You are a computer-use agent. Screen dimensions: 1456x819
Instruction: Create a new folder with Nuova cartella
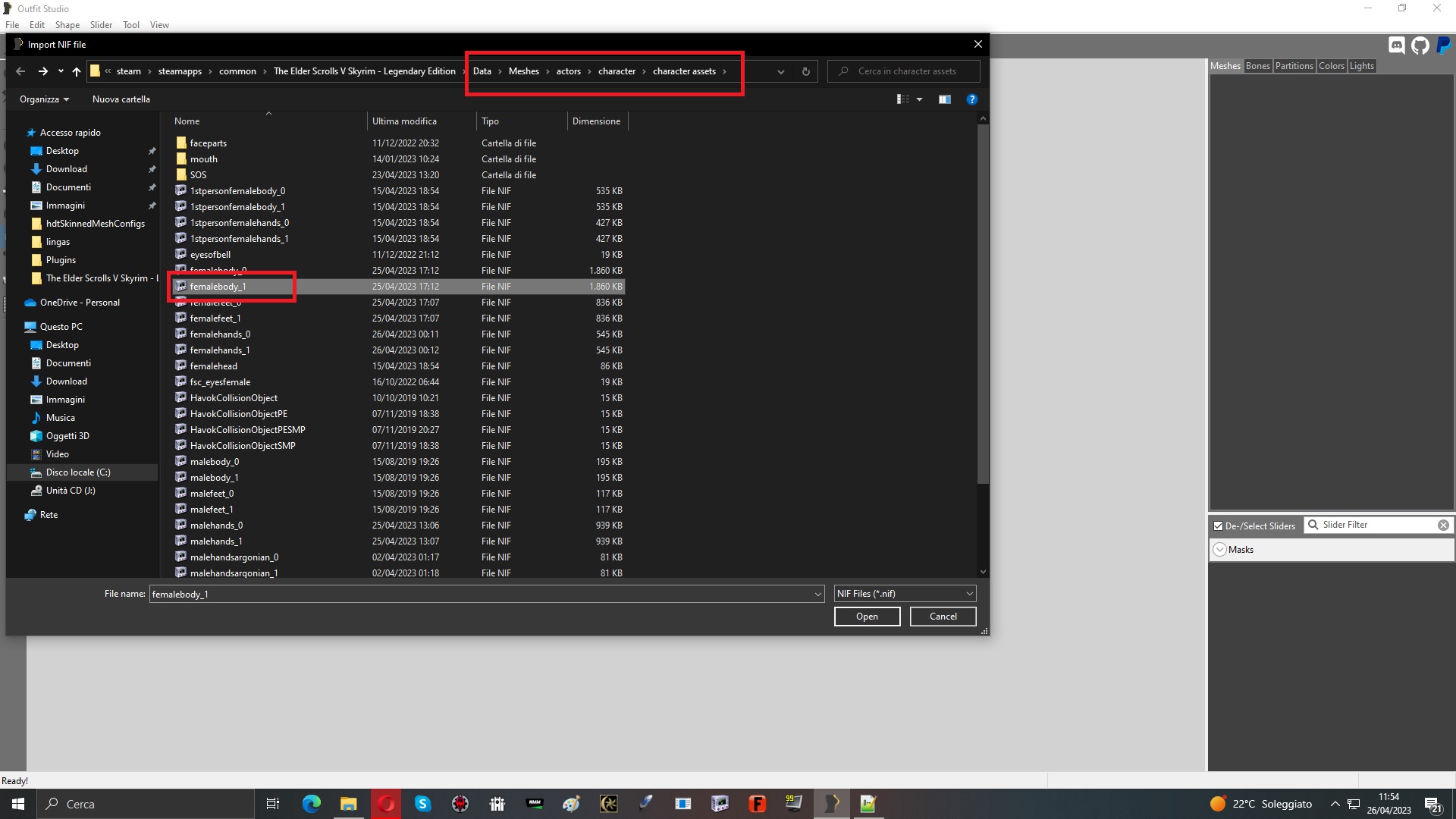pyautogui.click(x=121, y=99)
